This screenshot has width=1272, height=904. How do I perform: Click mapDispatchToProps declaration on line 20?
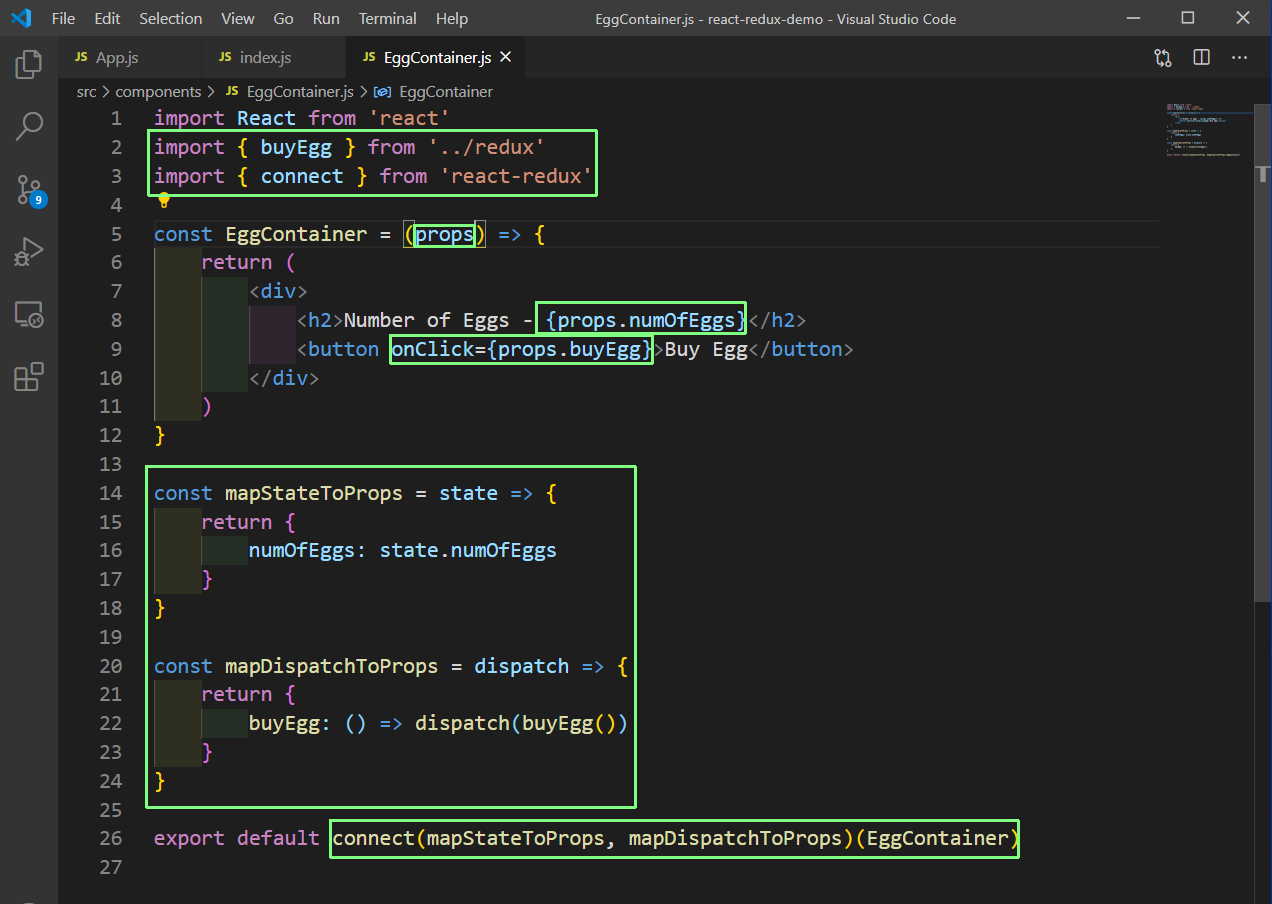(x=331, y=666)
